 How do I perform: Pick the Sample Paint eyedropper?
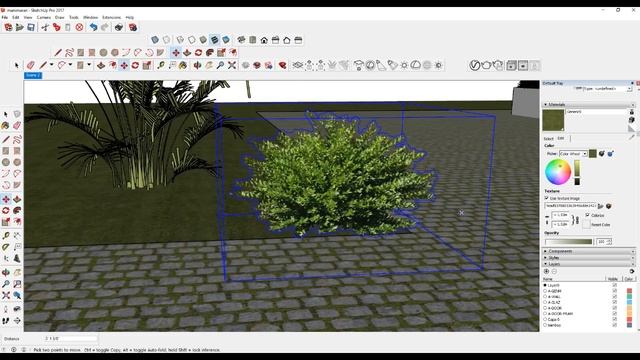[632, 137]
